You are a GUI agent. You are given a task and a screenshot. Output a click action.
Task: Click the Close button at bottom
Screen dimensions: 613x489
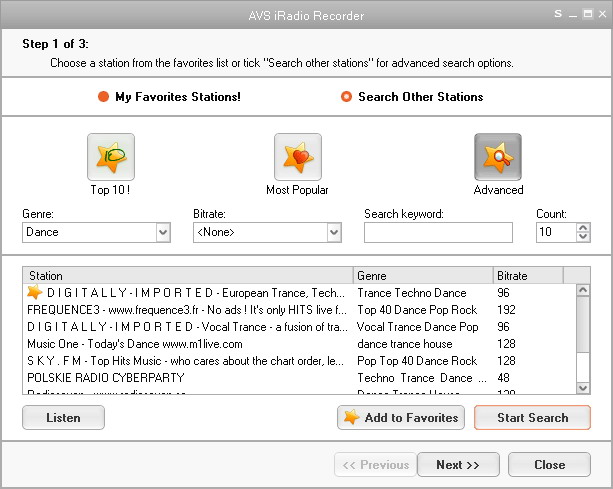coord(549,465)
